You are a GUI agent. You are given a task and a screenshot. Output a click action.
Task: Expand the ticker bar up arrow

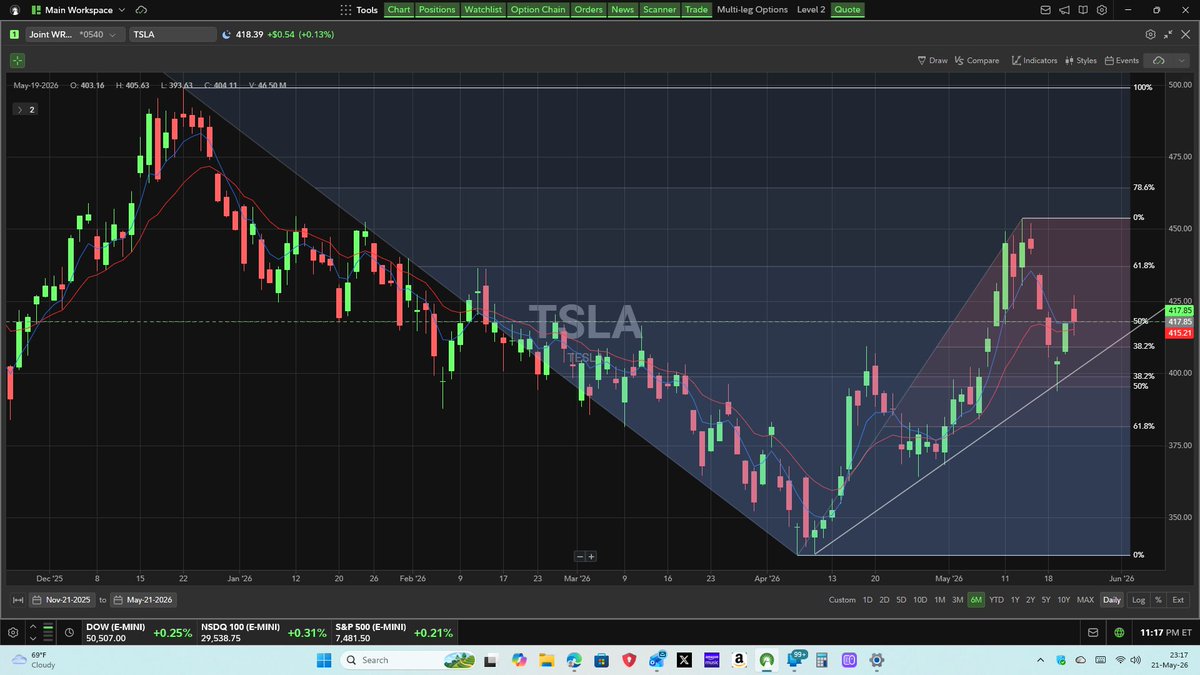click(33, 628)
